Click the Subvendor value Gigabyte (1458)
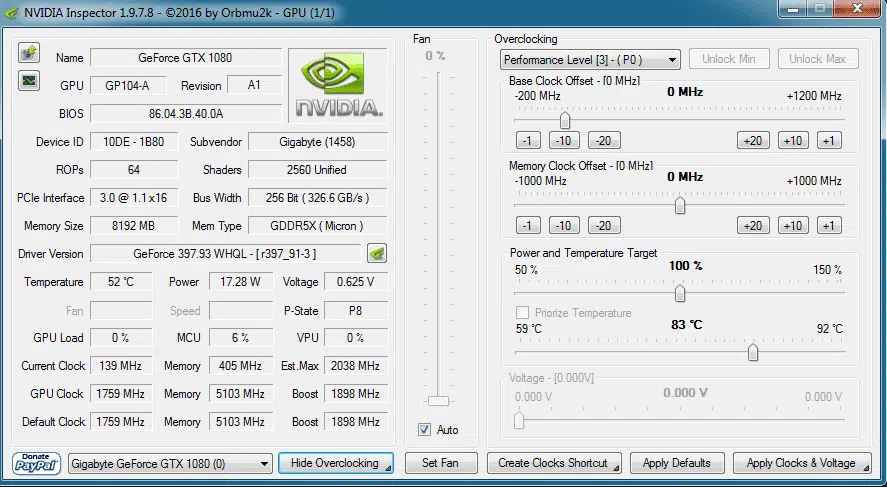The height and width of the screenshot is (487, 887). pos(317,142)
